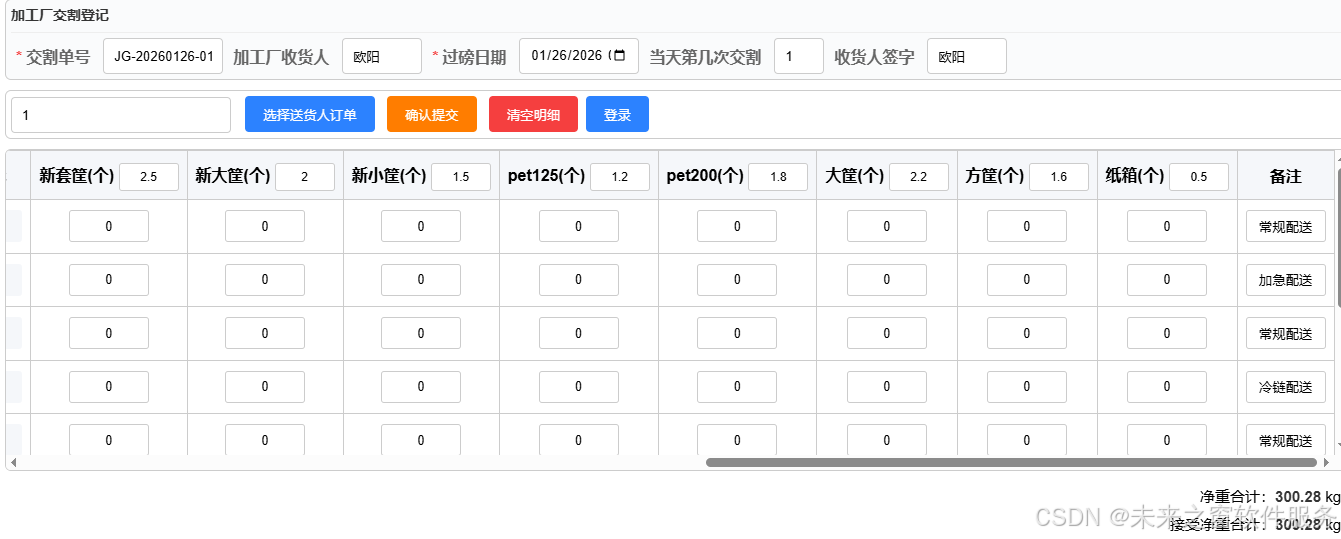Screen dimensions: 1341x539
Task: Click first-row quantity field under 大筐
Action: point(886,227)
